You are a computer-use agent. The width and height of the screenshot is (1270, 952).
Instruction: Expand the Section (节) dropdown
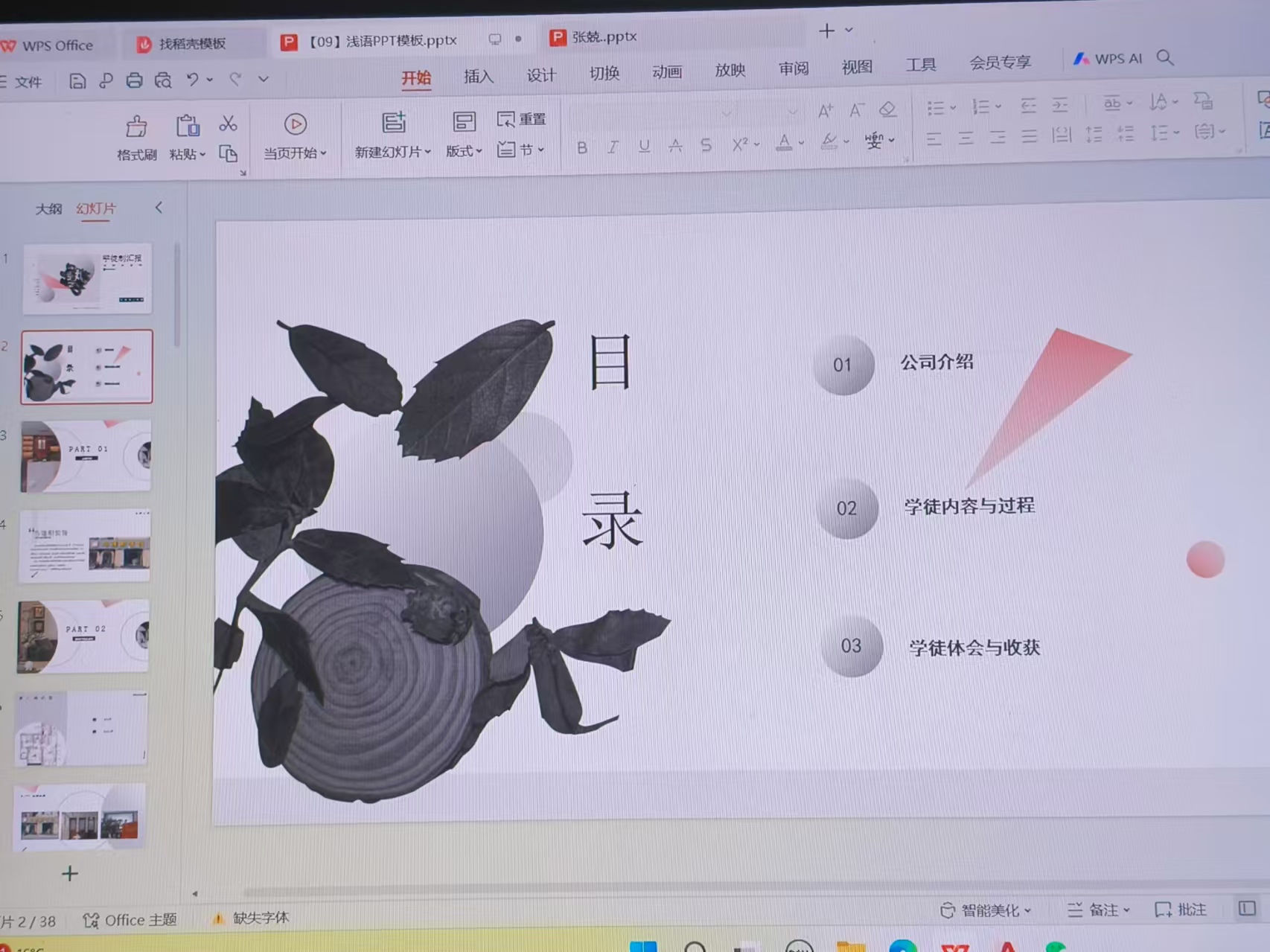[x=521, y=150]
